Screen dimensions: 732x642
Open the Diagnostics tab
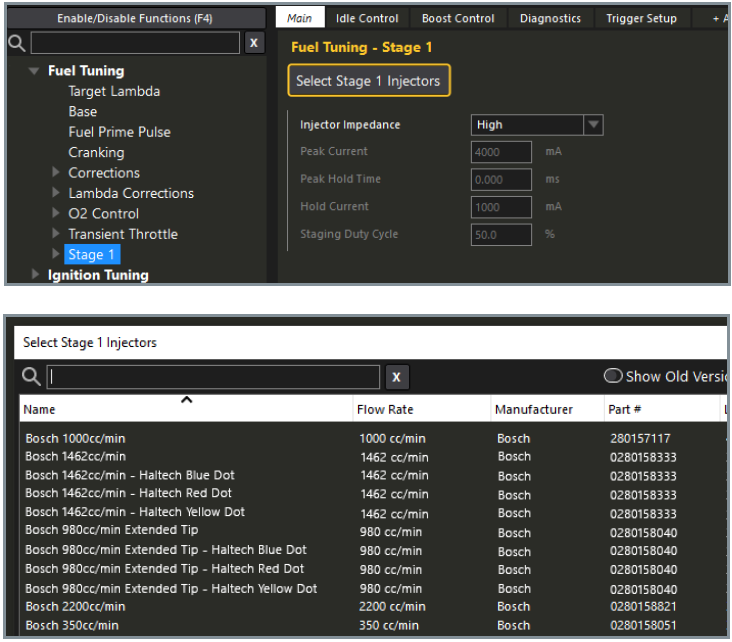click(x=550, y=18)
